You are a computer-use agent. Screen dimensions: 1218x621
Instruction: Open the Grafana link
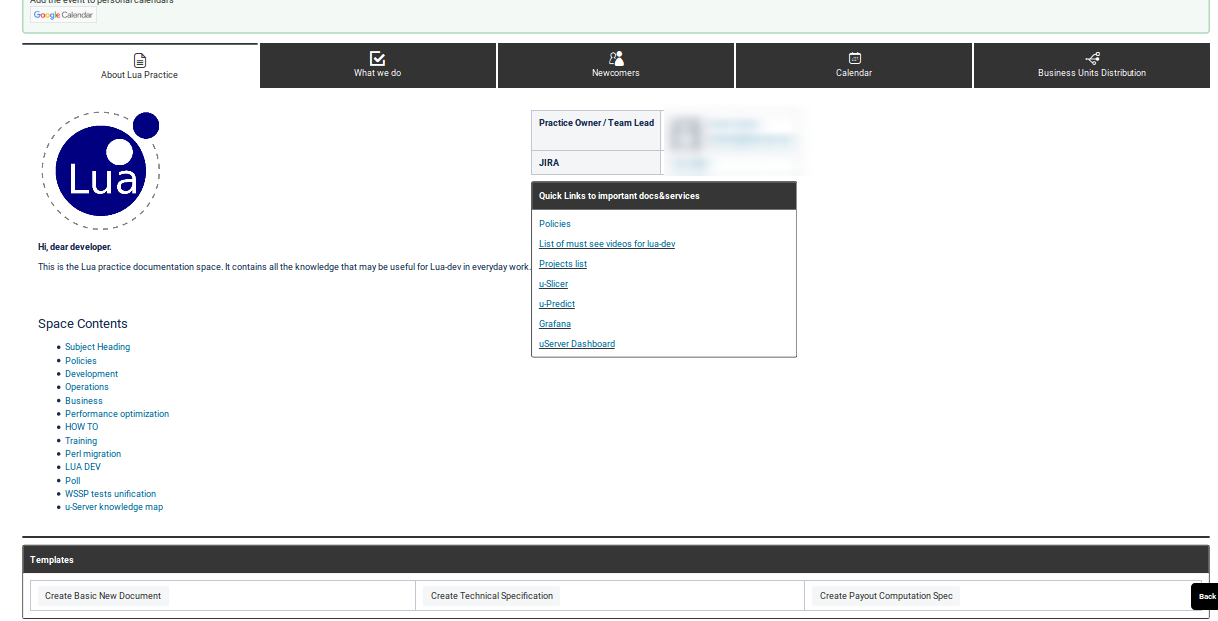[x=555, y=324]
